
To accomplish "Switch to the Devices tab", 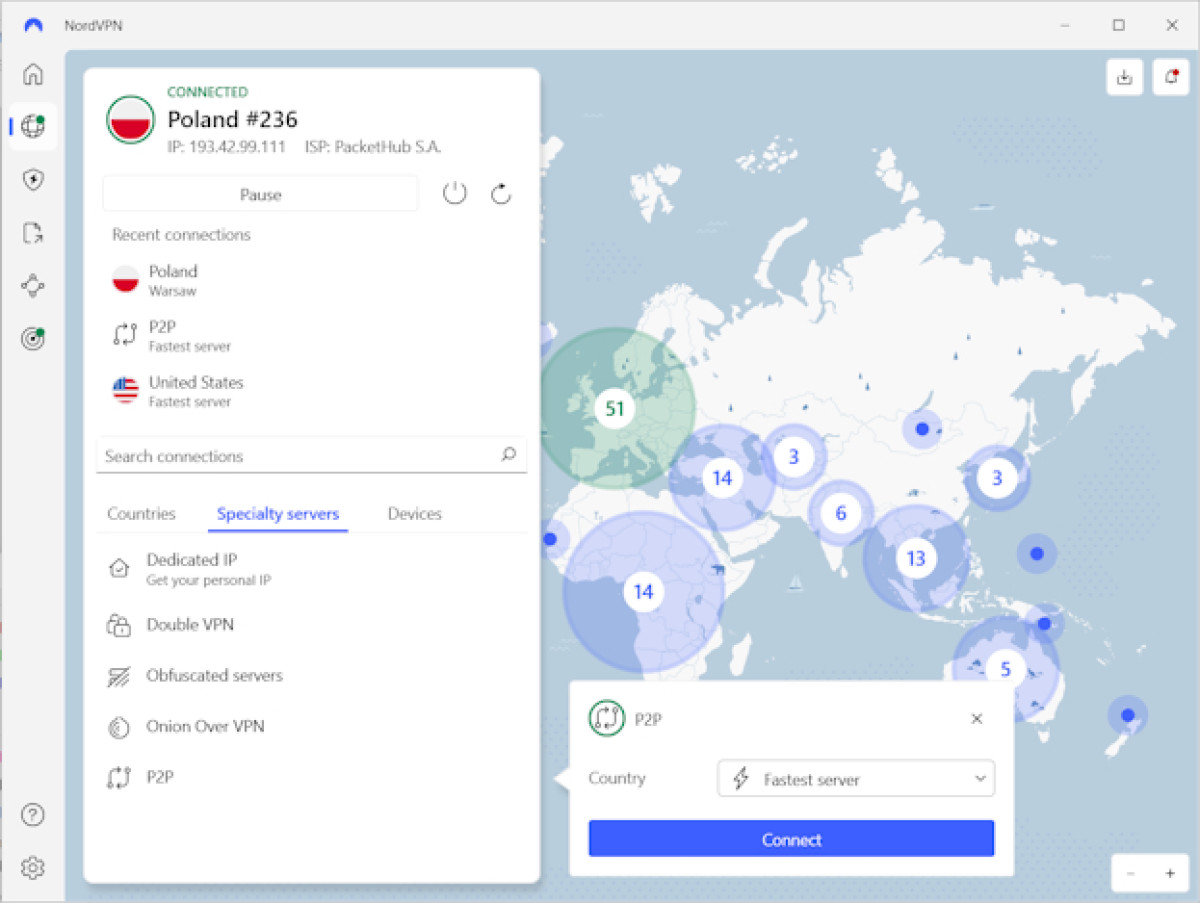I will pyautogui.click(x=415, y=514).
